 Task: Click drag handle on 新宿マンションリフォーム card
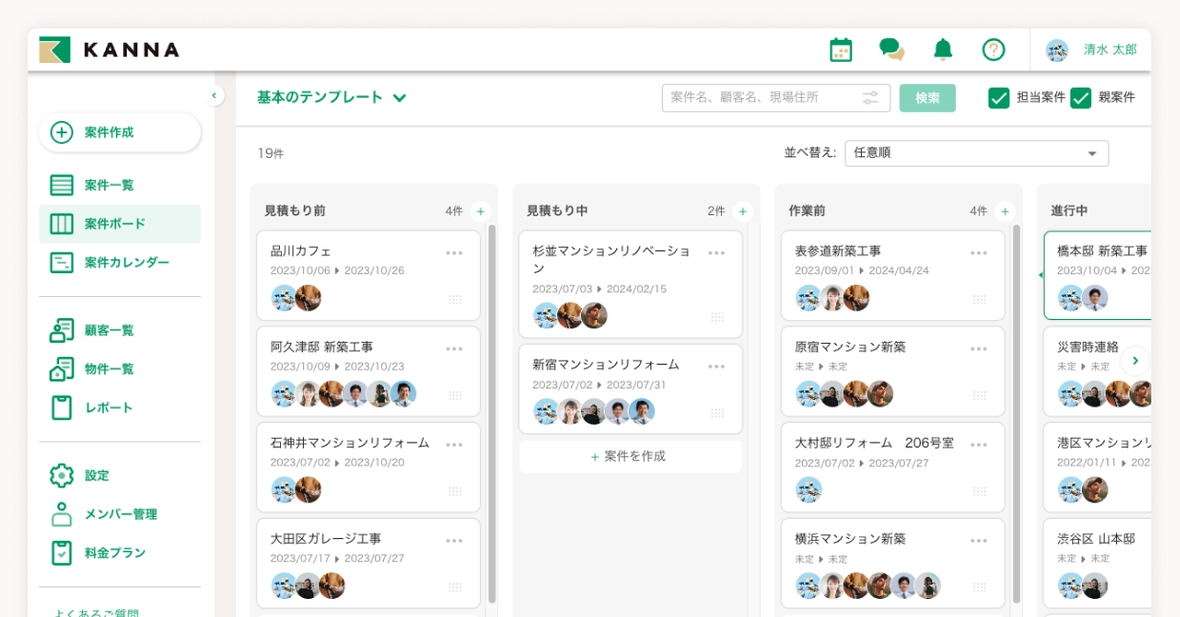pos(717,413)
